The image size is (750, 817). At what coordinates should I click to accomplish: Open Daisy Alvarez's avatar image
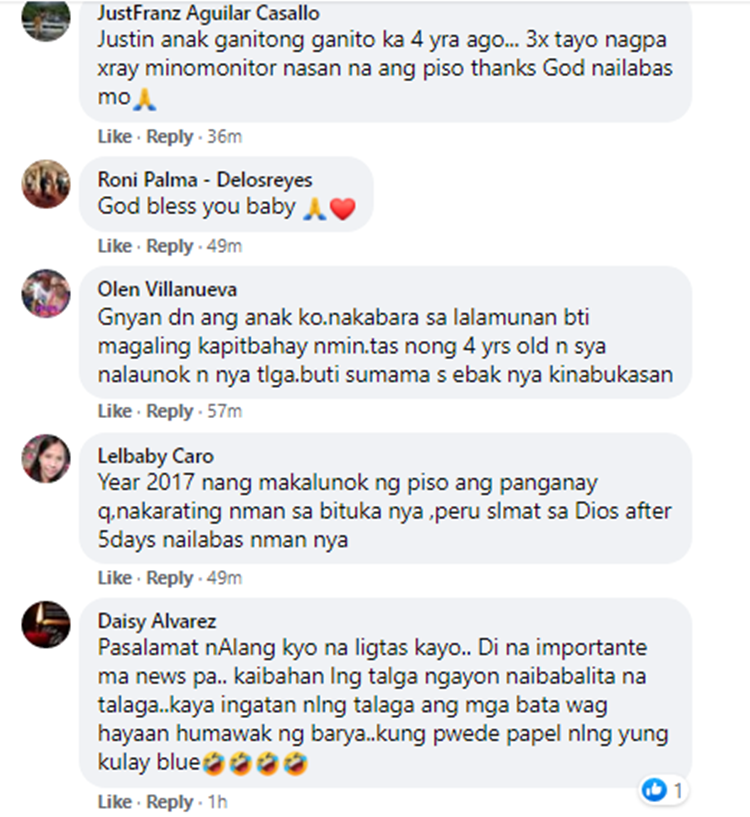coord(46,624)
